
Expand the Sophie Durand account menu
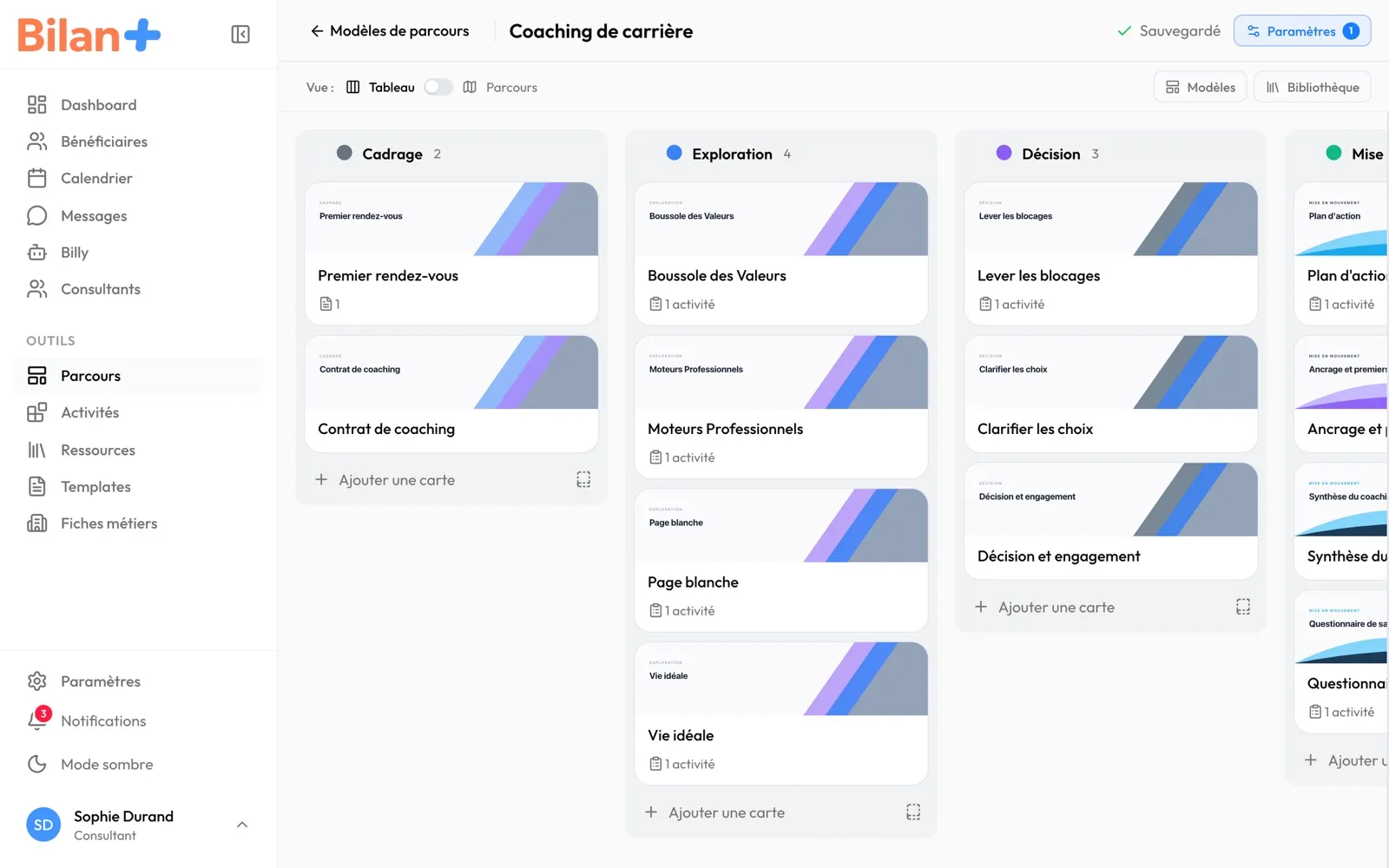click(242, 825)
